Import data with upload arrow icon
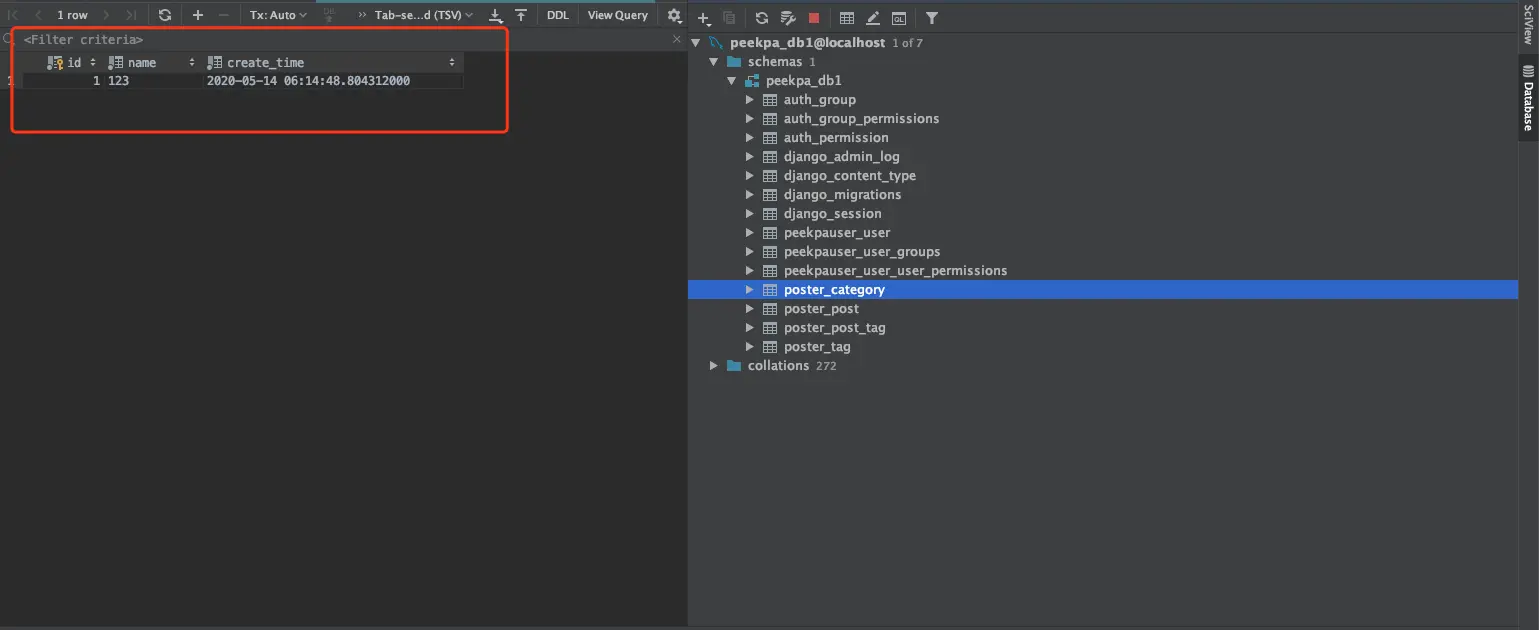Viewport: 1539px width, 630px height. pos(521,15)
